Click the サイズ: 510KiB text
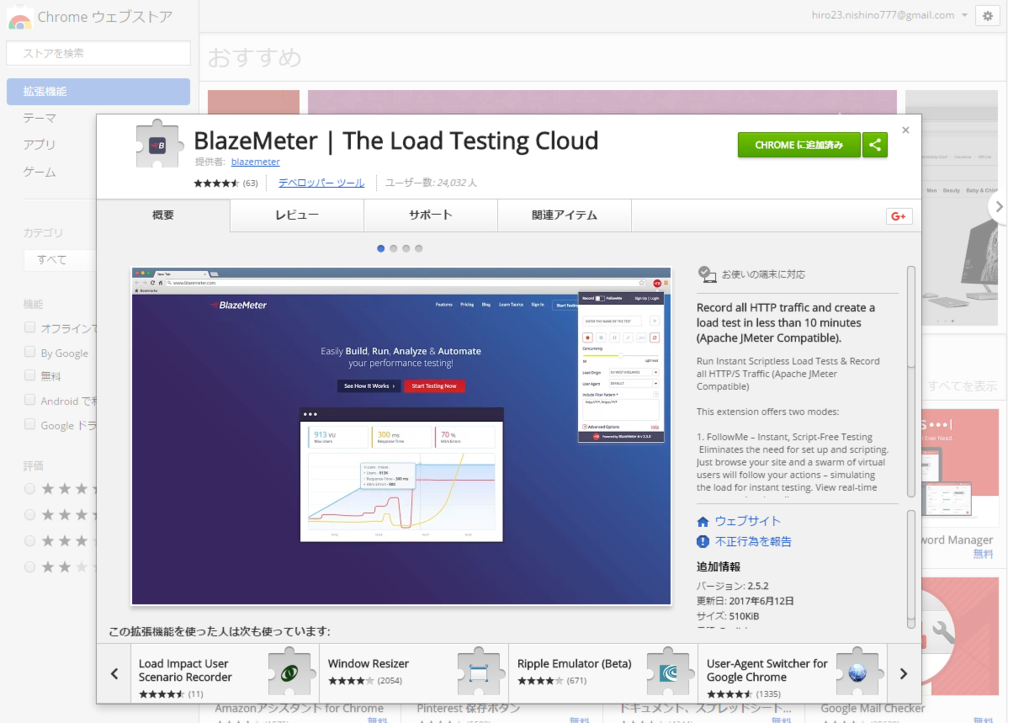The width and height of the screenshot is (1024, 723). 728,616
